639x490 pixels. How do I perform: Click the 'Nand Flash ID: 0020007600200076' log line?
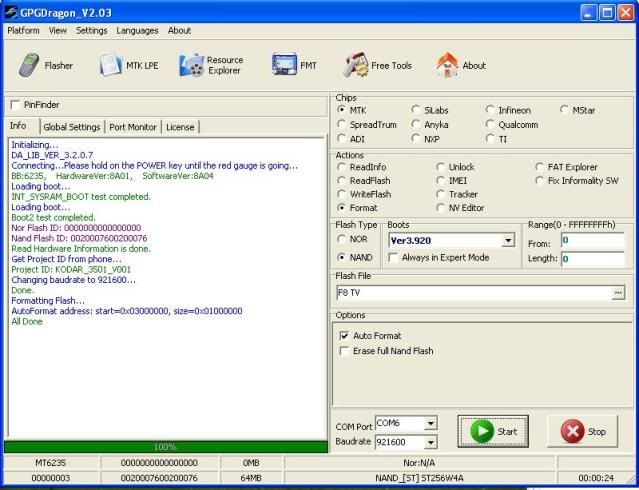(79, 238)
